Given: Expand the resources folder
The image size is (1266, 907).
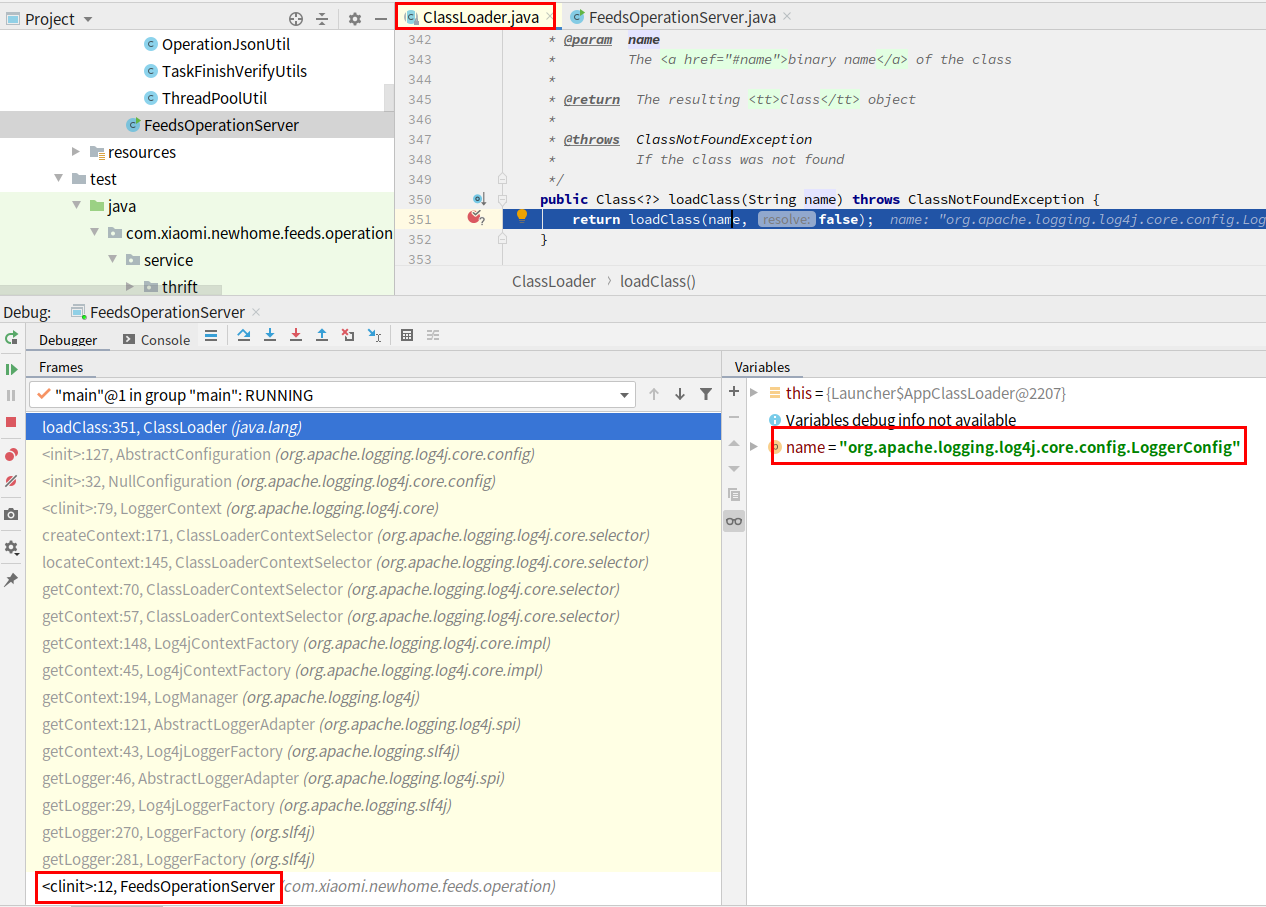Looking at the screenshot, I should tap(77, 152).
